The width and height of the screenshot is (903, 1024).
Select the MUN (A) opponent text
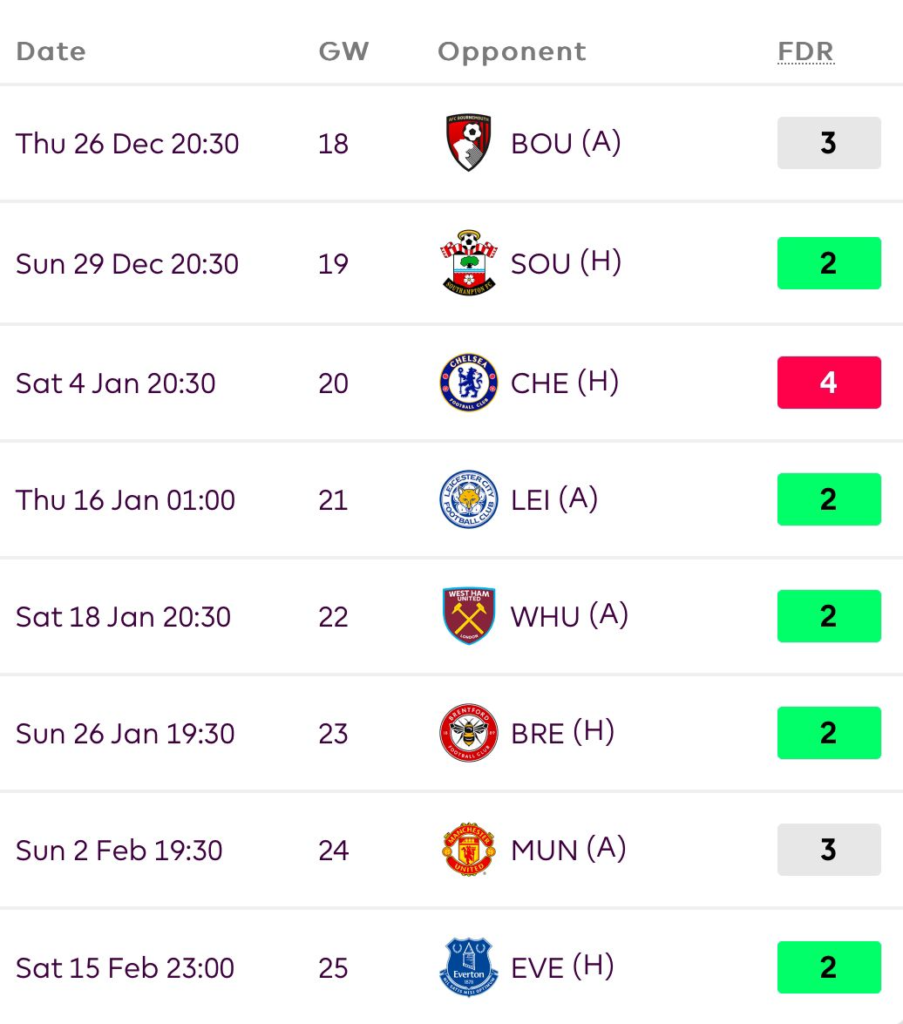click(568, 850)
